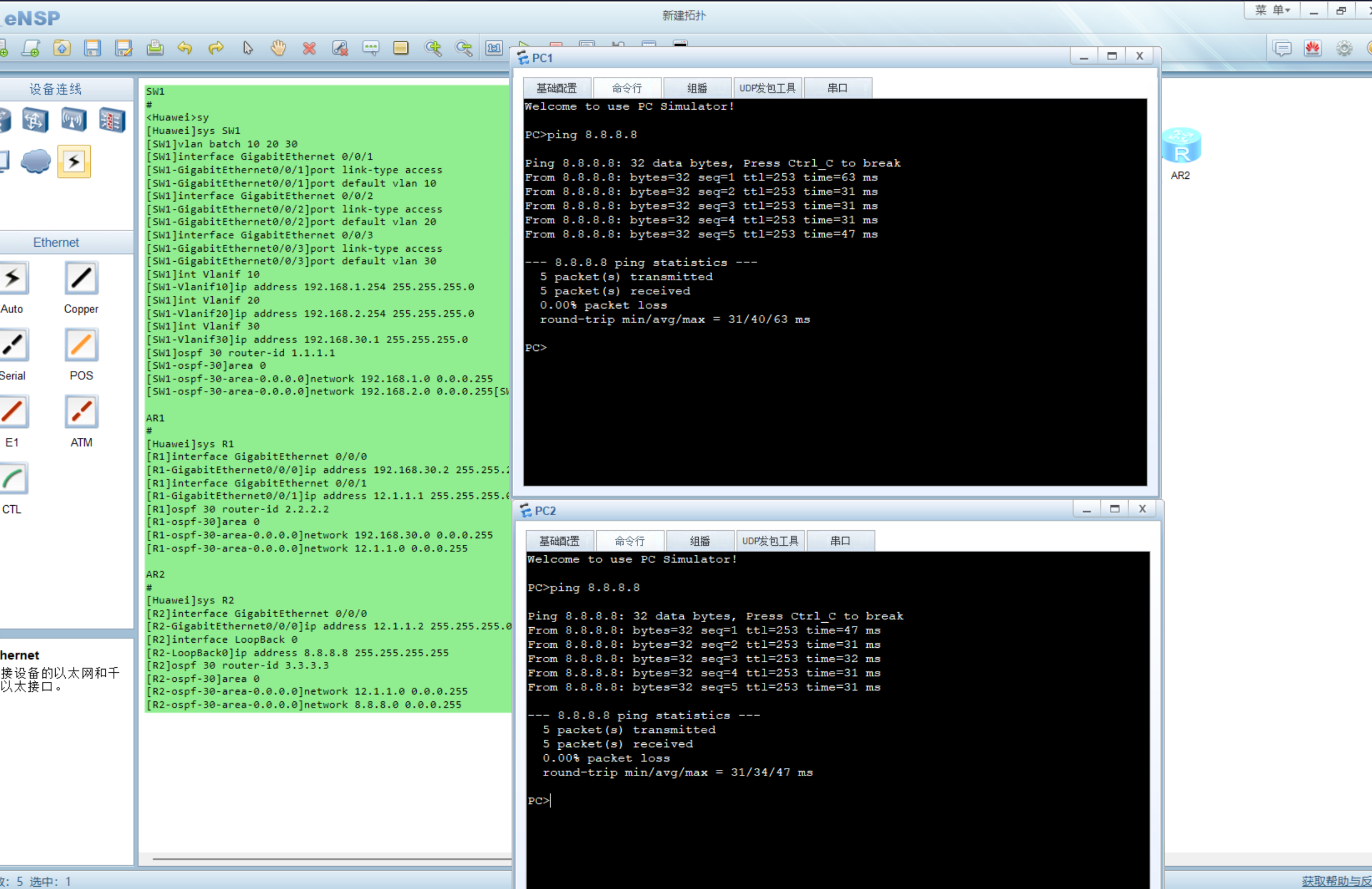Select the POS cable connection type

tap(81, 346)
